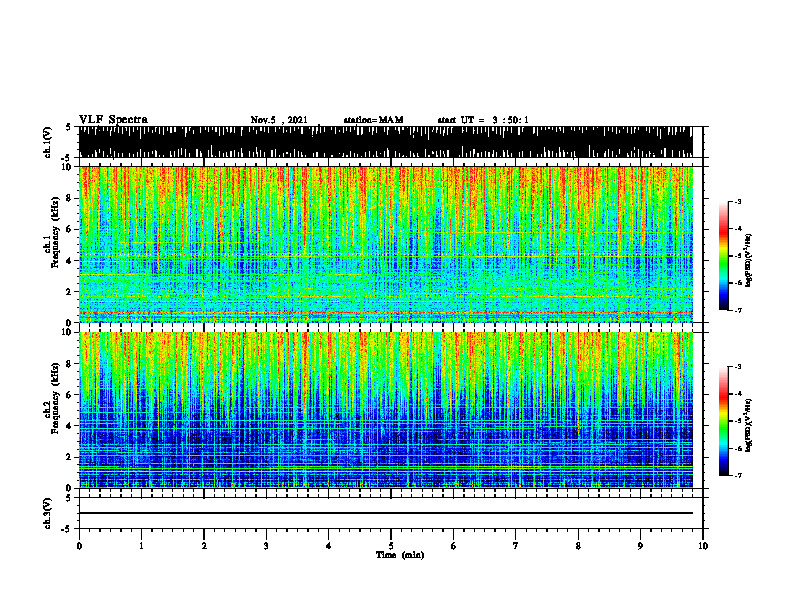Click the 'ch.1(V)' waveform axis label
The height and width of the screenshot is (612, 792).
[x=47, y=142]
